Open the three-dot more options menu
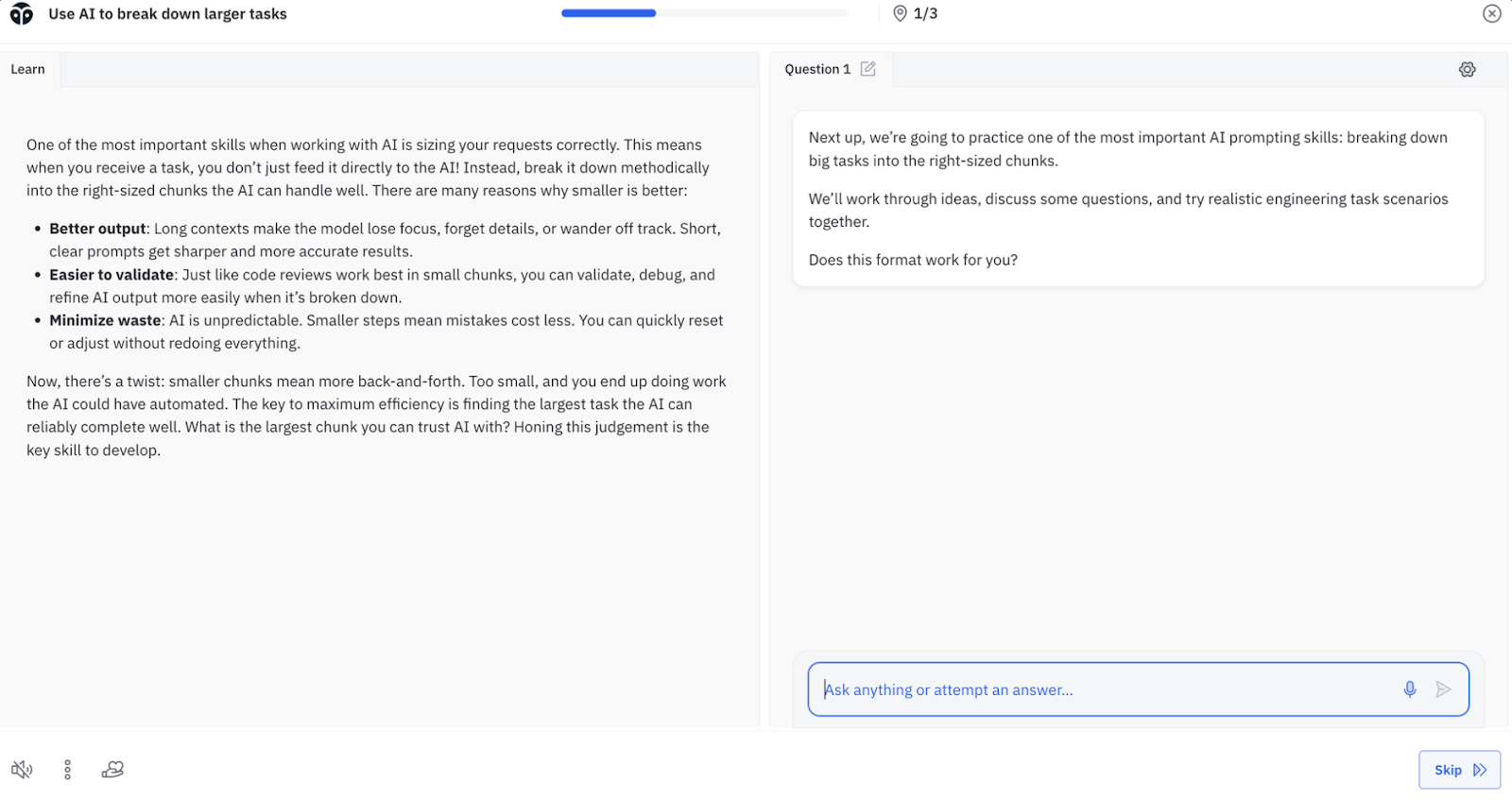Image resolution: width=1512 pixels, height=800 pixels. coord(67,770)
